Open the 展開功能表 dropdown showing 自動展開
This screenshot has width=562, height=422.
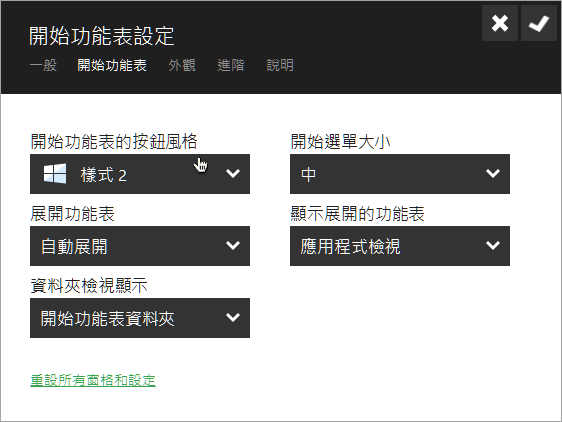[x=140, y=246]
